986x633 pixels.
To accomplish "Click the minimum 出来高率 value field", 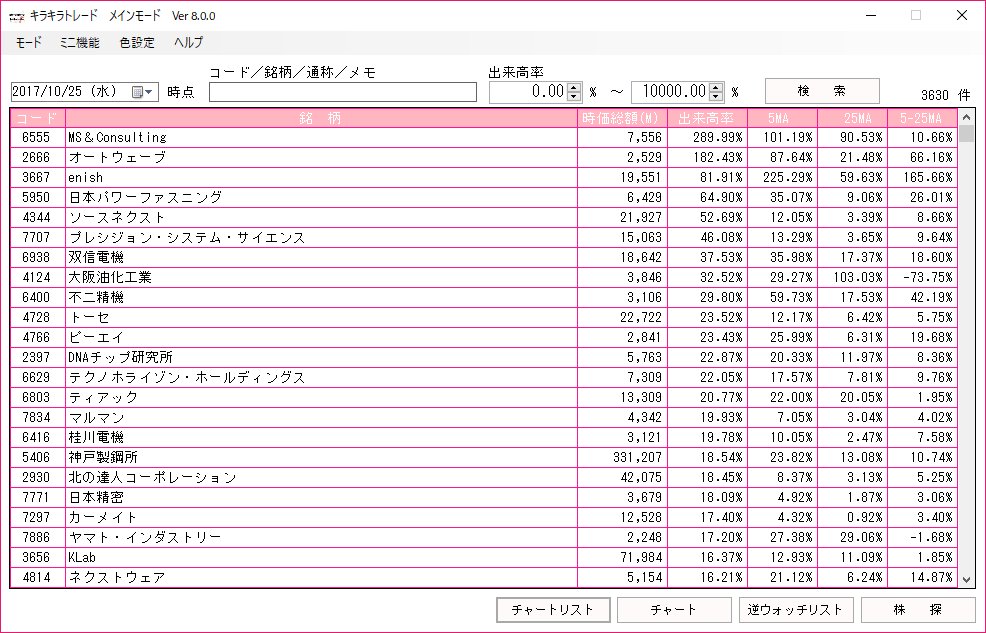I will (x=528, y=92).
